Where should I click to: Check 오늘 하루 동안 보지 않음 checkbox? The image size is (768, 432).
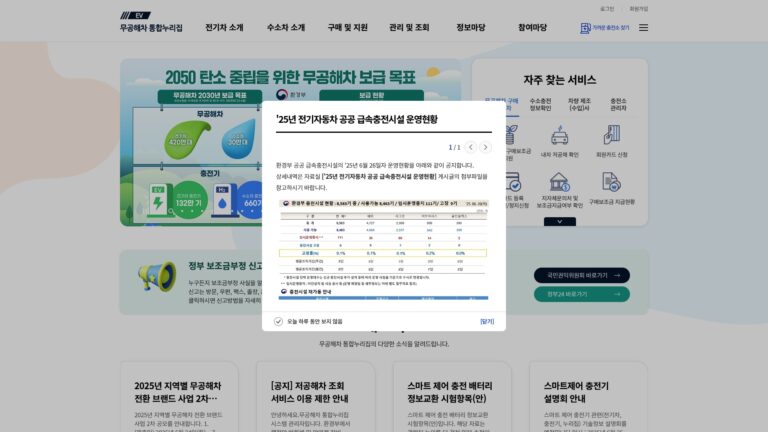[x=278, y=321]
